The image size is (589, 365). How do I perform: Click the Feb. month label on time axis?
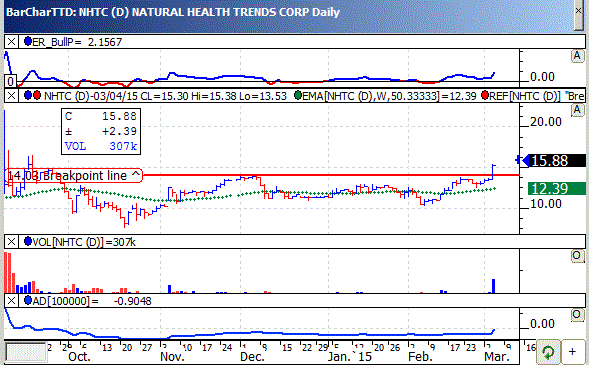coord(420,356)
